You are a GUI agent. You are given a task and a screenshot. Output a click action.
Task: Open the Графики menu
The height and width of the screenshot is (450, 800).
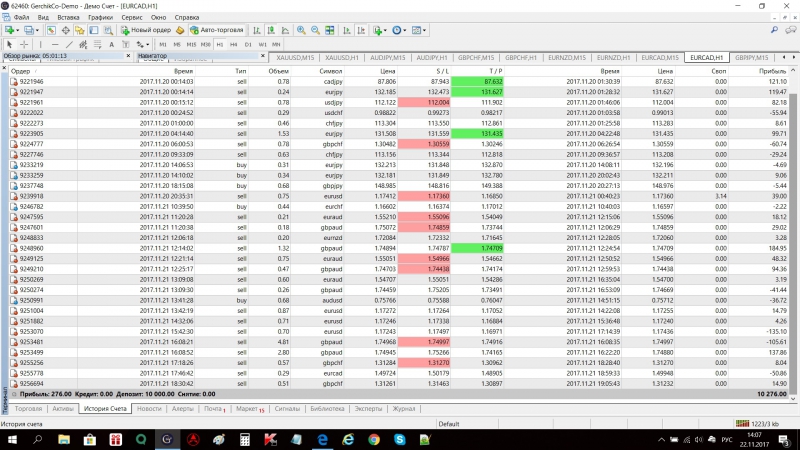(100, 17)
